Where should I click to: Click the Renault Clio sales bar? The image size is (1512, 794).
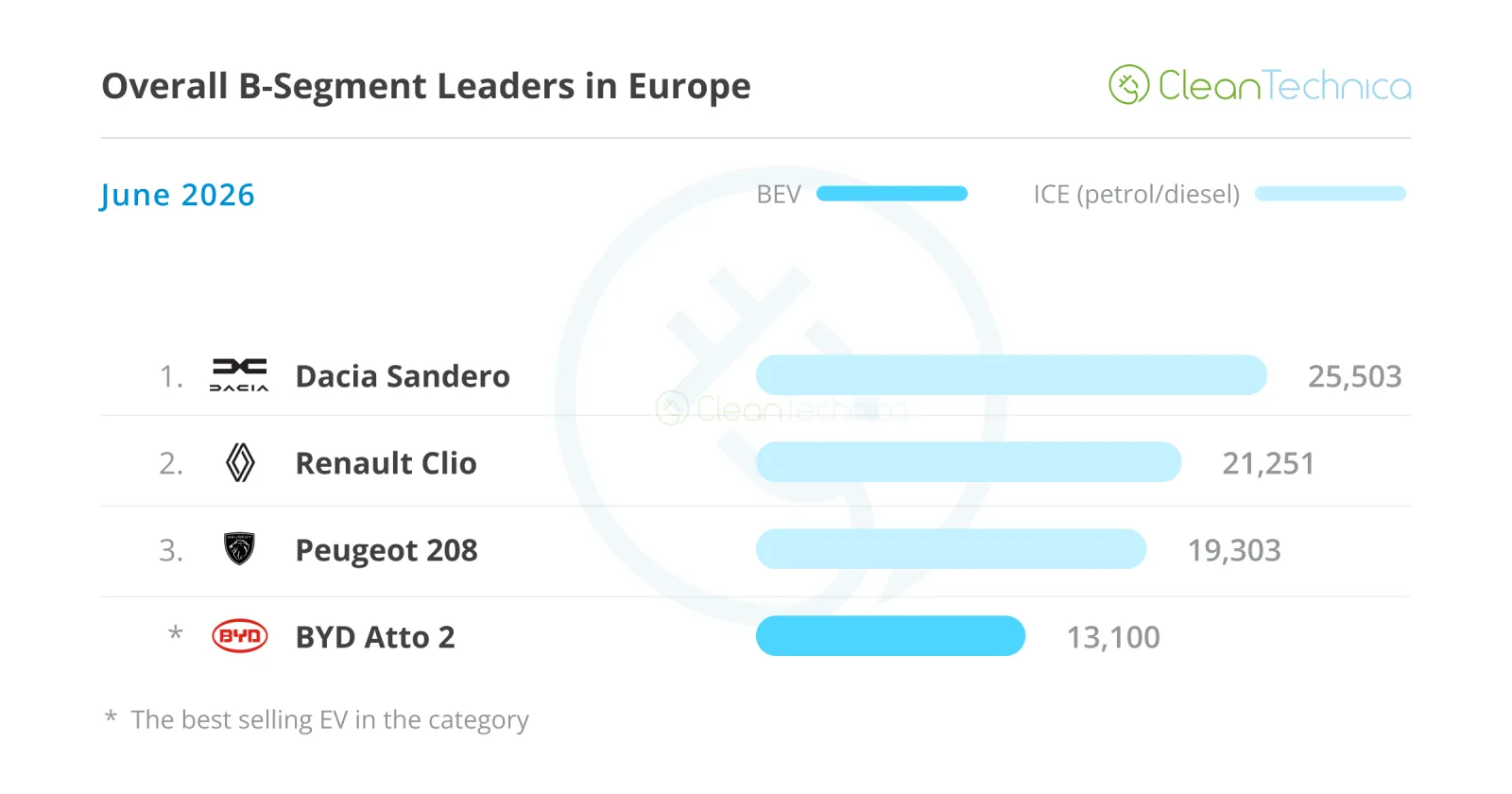[x=969, y=462]
